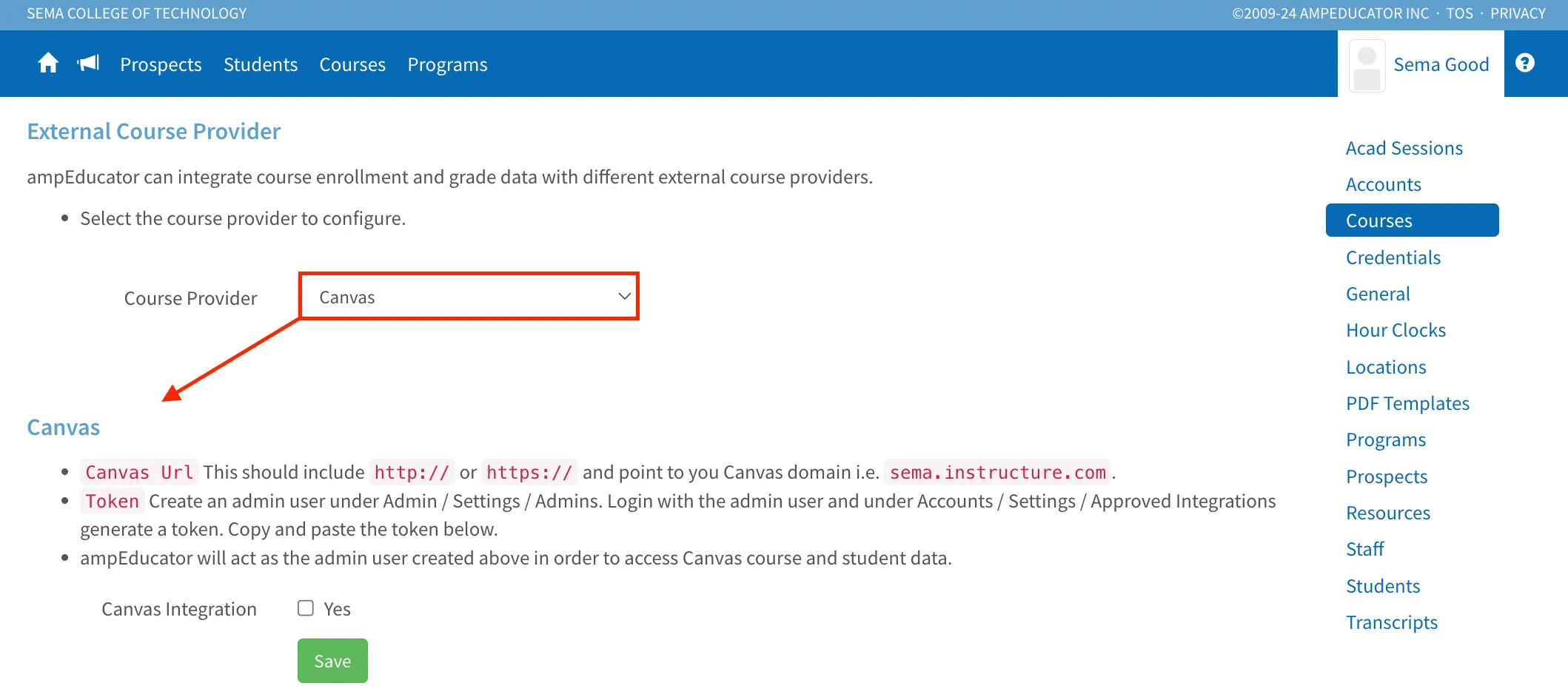
Task: Select Credentials in the sidebar
Action: [1393, 257]
